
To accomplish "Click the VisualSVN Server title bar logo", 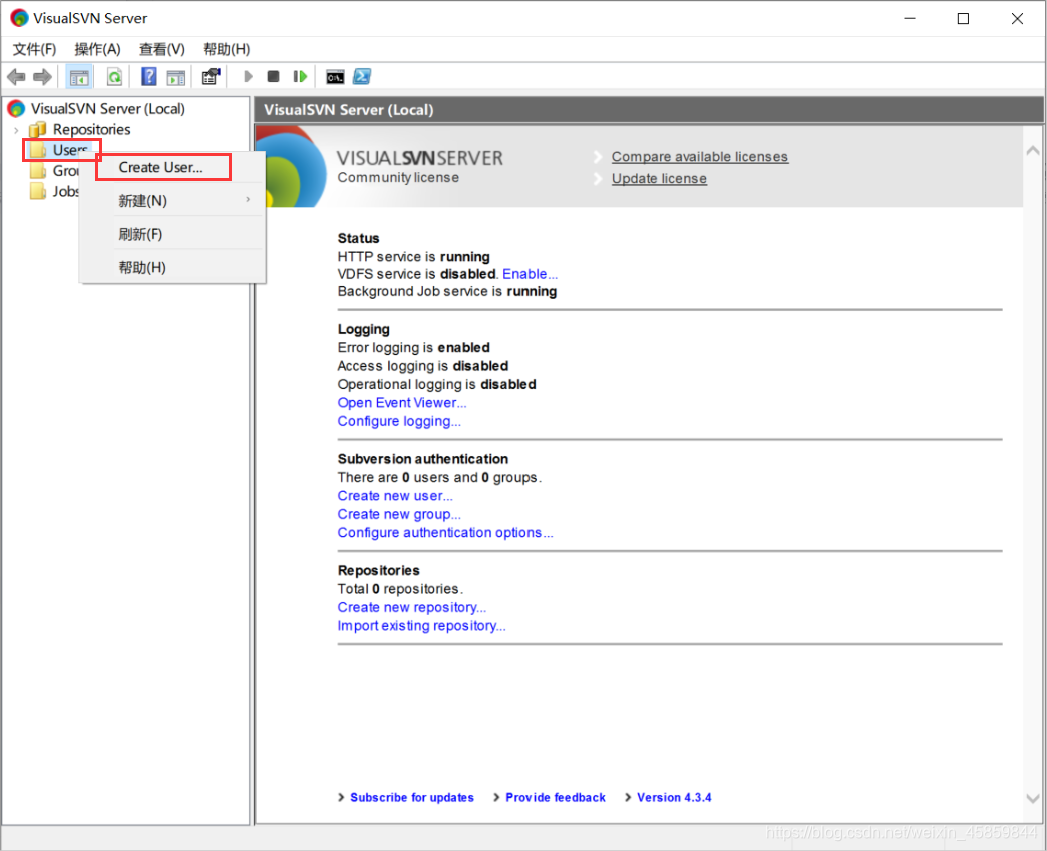I will 19,18.
